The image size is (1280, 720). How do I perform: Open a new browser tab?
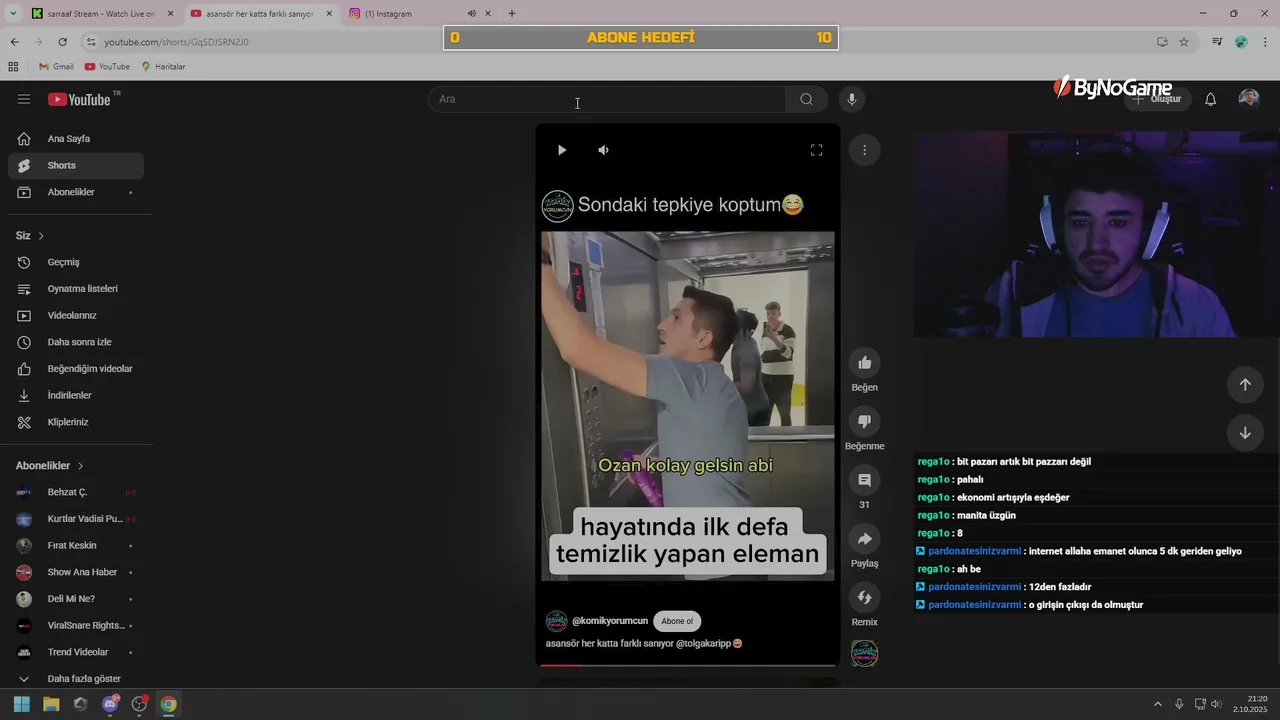pyautogui.click(x=512, y=13)
